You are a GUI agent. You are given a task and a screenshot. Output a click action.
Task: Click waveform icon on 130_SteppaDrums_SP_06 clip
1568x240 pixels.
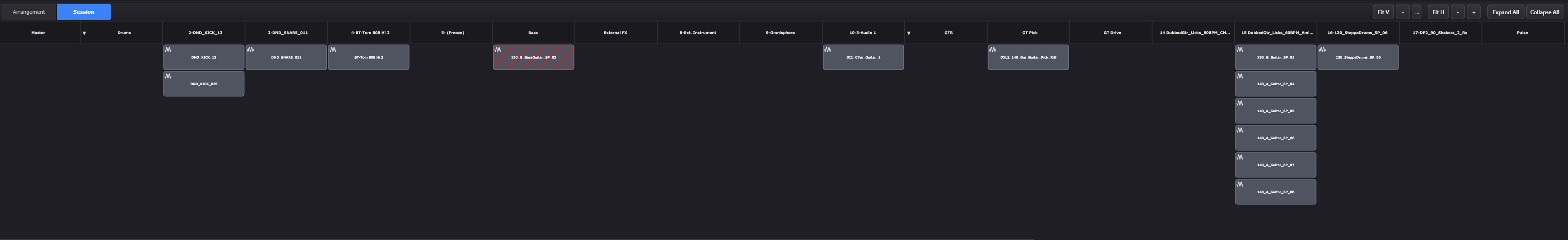pyautogui.click(x=1322, y=50)
